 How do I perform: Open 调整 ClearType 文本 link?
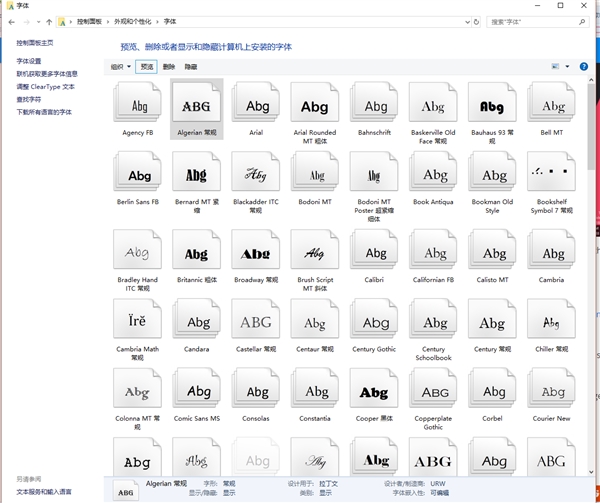point(46,87)
